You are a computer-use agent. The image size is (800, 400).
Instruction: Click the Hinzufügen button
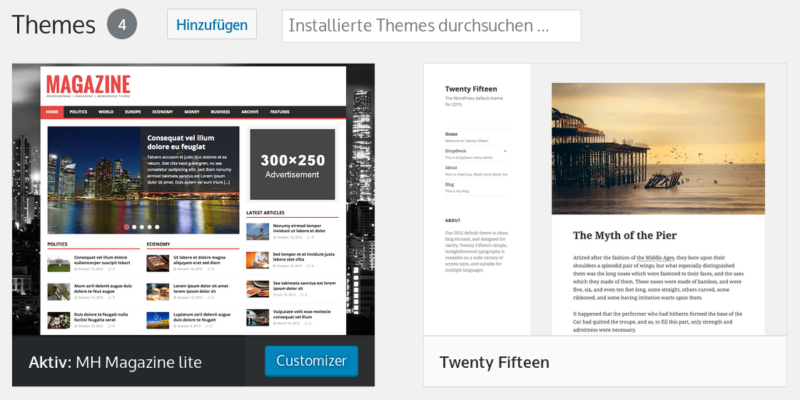point(212,24)
